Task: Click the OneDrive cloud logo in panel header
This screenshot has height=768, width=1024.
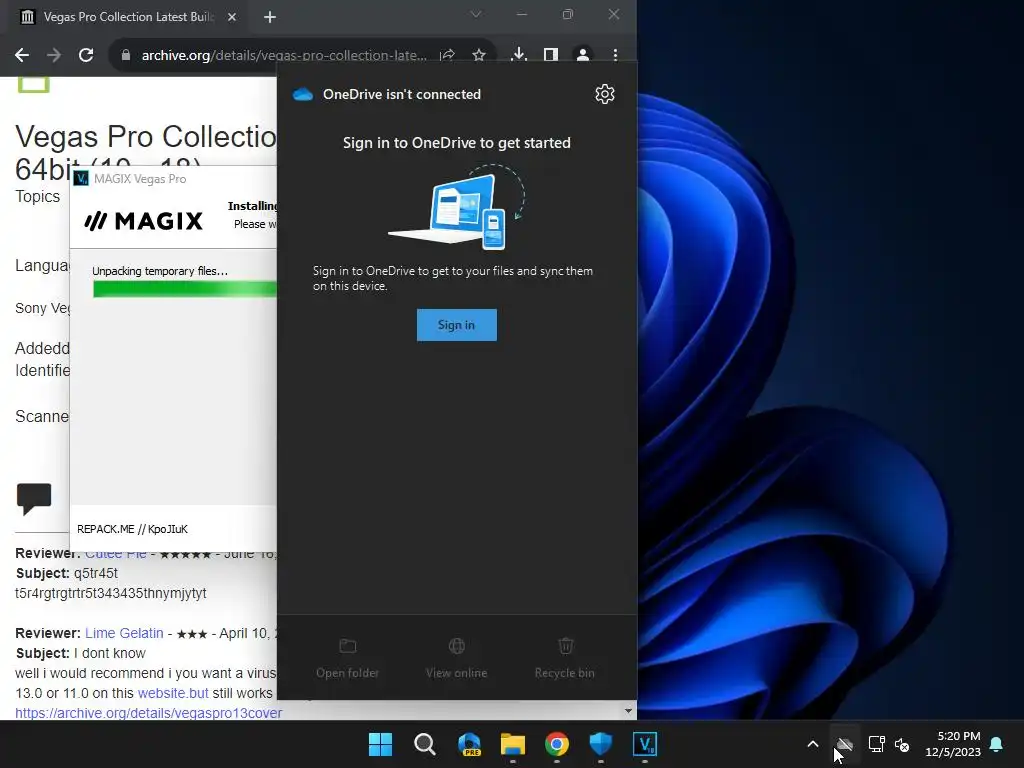Action: tap(303, 95)
